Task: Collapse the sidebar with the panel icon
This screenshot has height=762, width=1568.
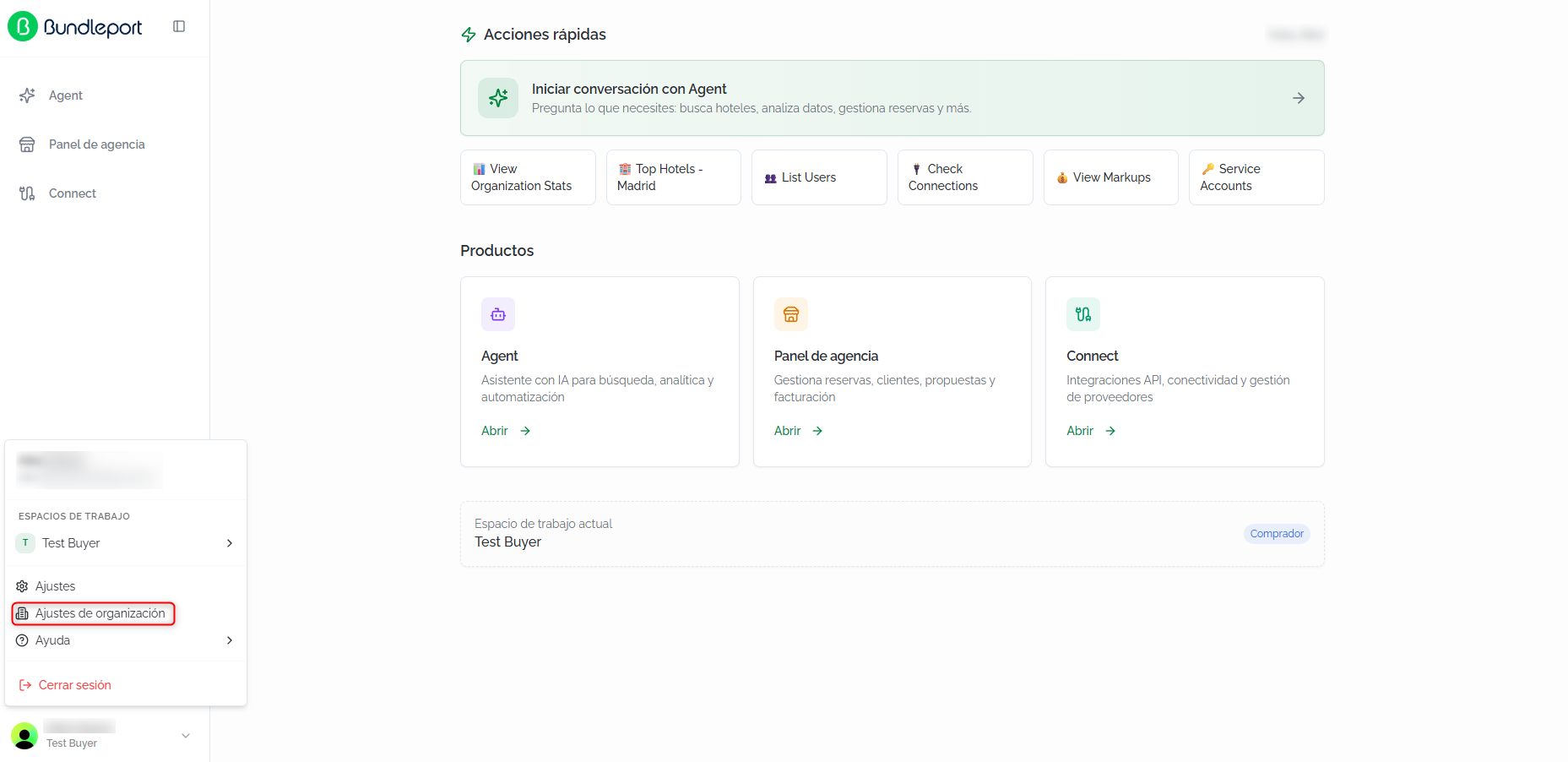Action: point(179,26)
